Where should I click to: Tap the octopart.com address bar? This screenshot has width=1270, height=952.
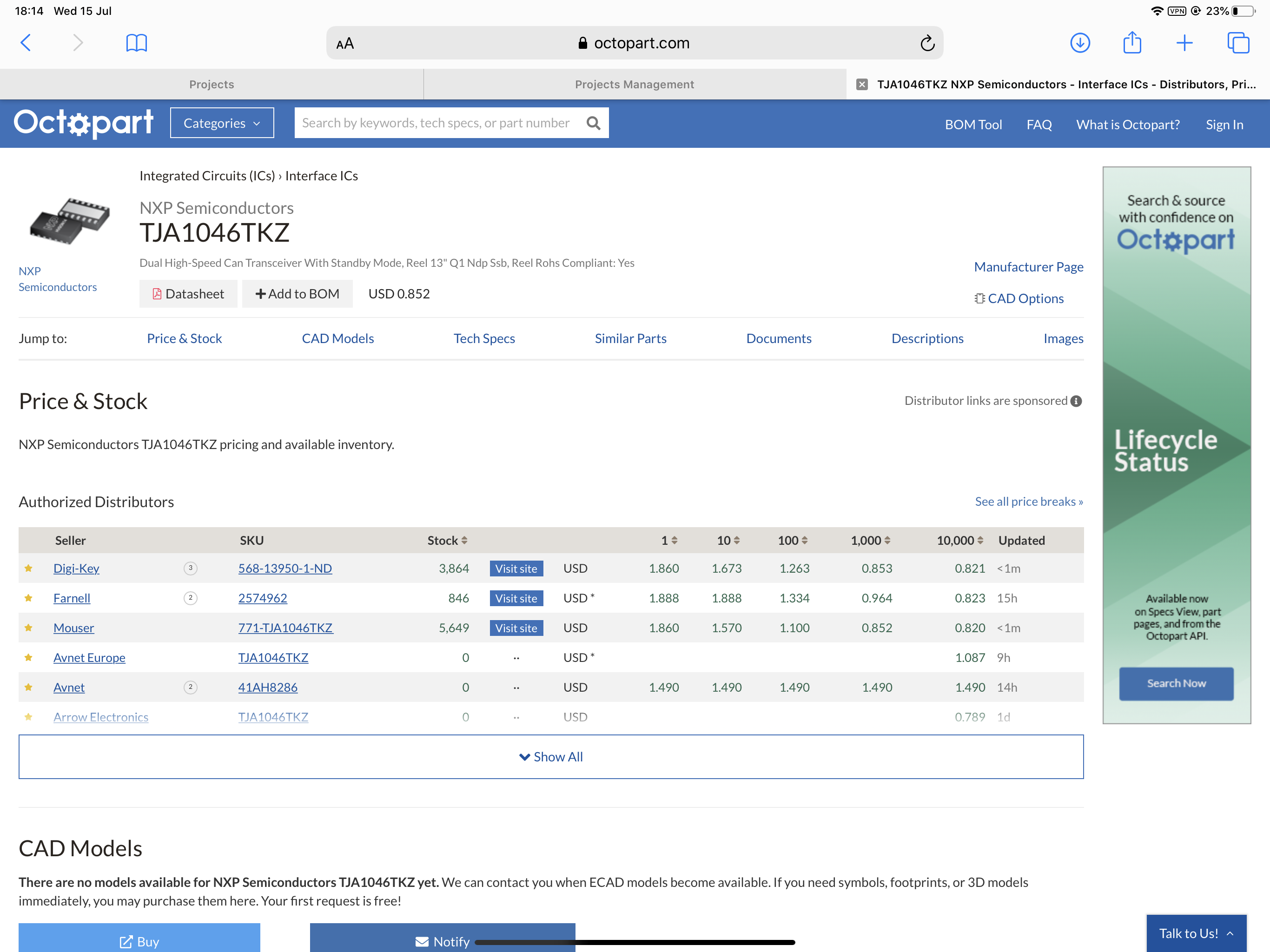[x=634, y=43]
